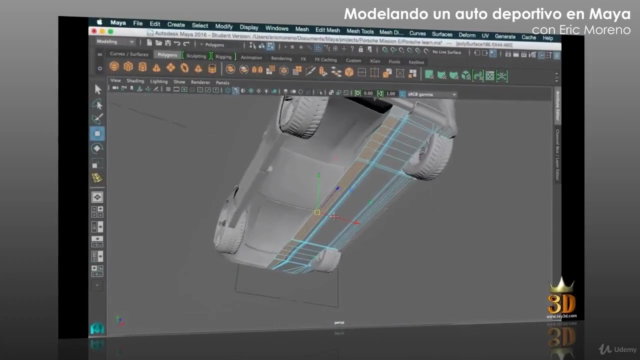Open the Deform menu

click(x=467, y=35)
